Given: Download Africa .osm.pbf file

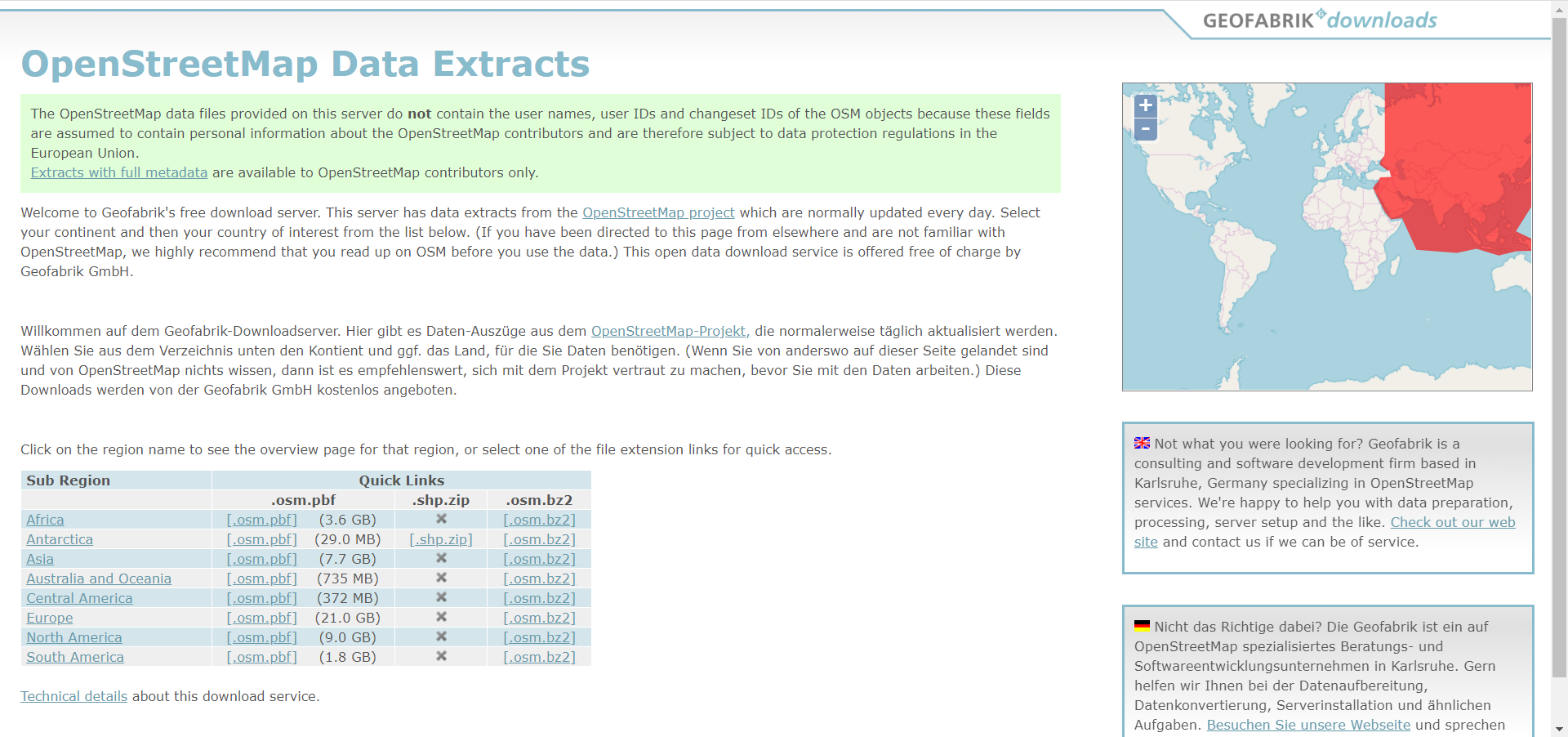Looking at the screenshot, I should coord(262,520).
